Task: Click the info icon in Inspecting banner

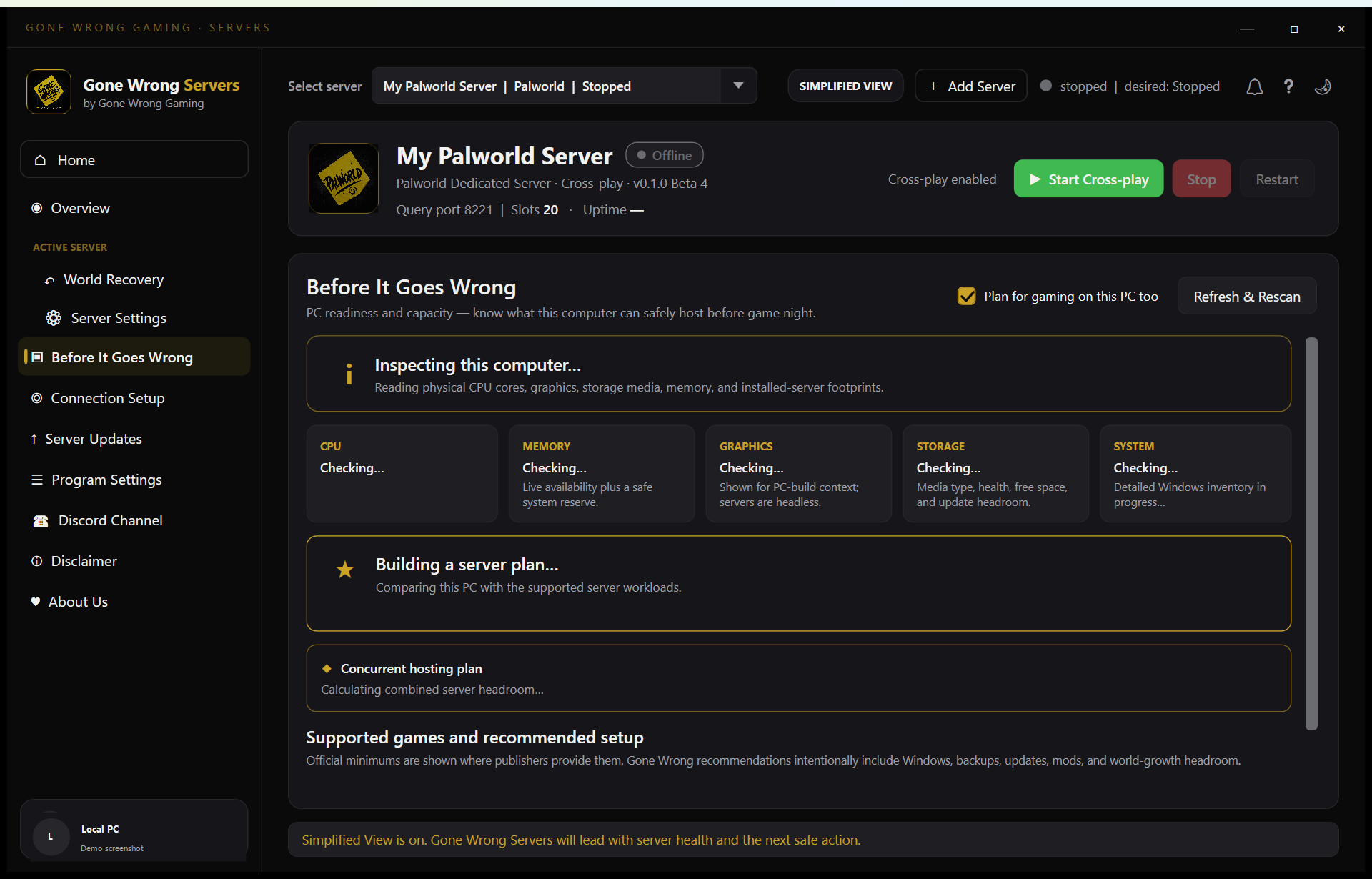Action: click(349, 374)
